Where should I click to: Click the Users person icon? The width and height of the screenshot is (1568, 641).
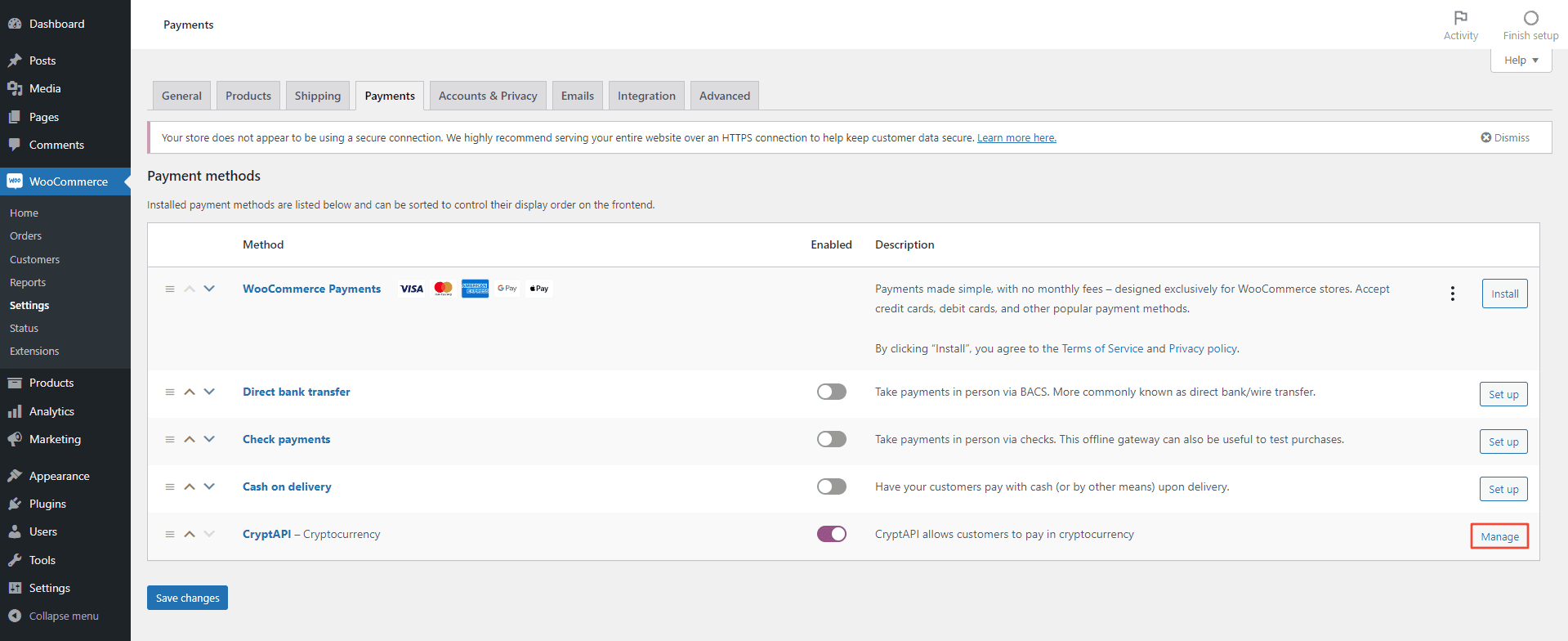tap(15, 531)
